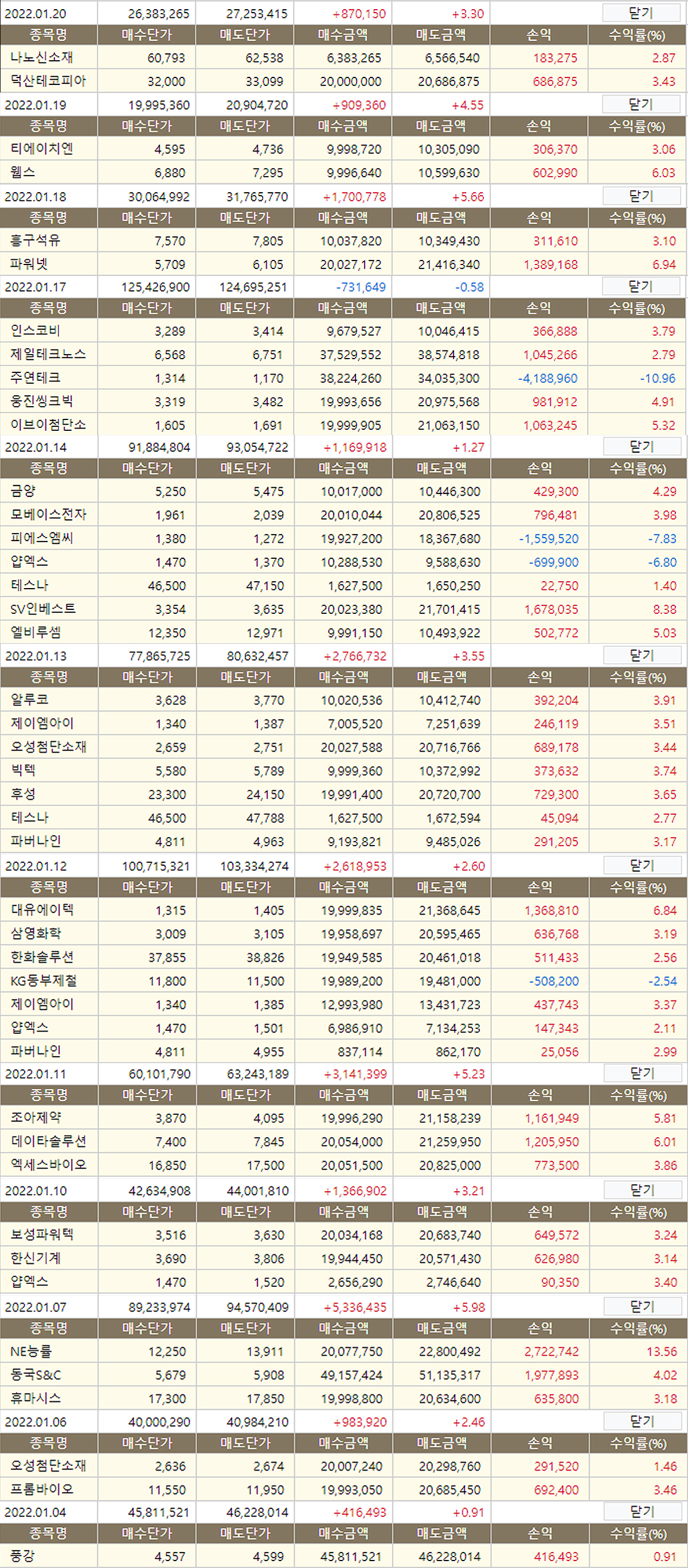Viewport: 688px width, 1568px height.
Task: Select the stock 이브이첨단소재
Action: coord(48,424)
